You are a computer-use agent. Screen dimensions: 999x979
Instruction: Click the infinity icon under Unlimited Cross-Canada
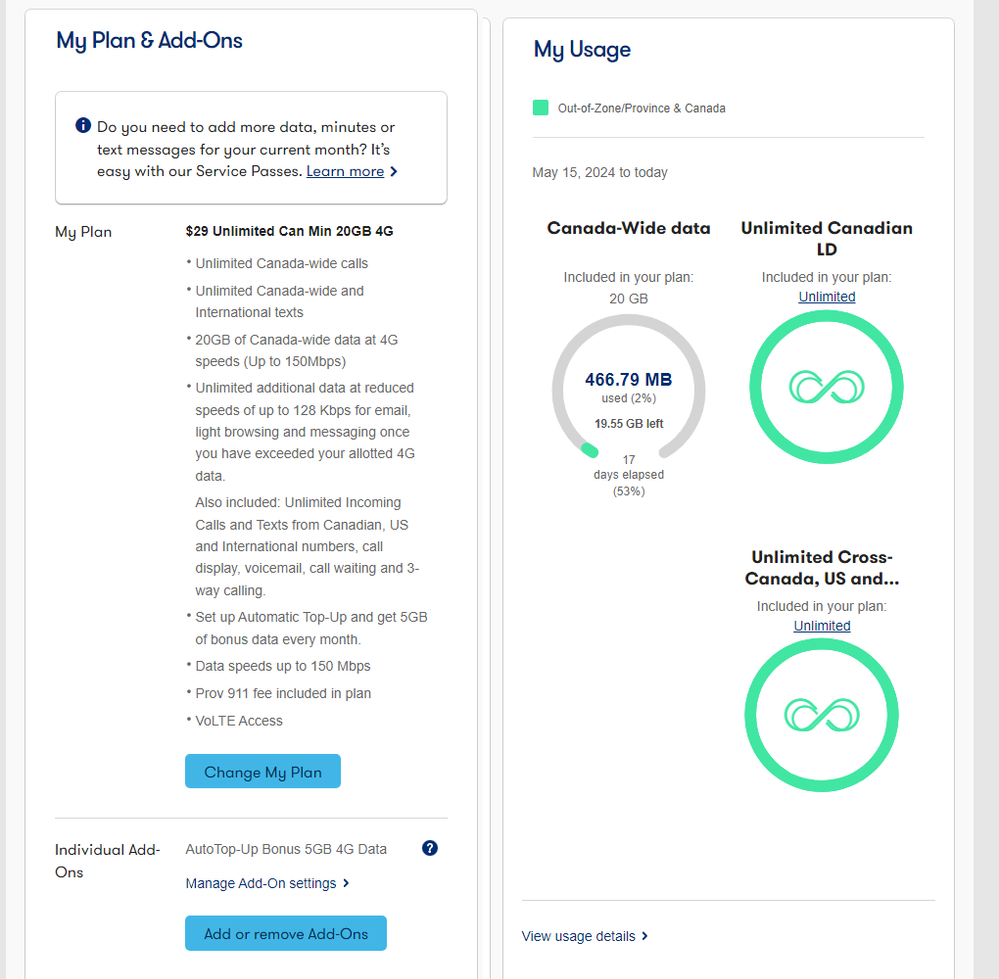pos(822,715)
